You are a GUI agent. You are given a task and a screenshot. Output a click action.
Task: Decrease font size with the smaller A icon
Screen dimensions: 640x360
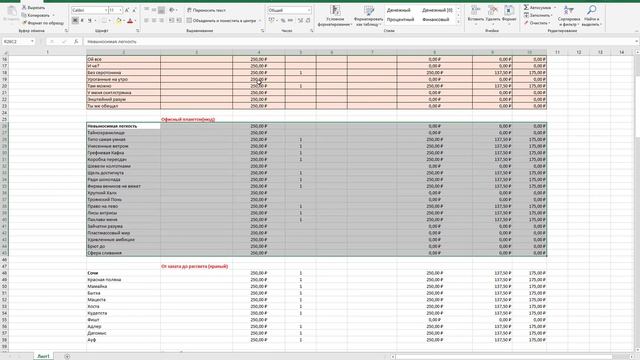coord(134,10)
